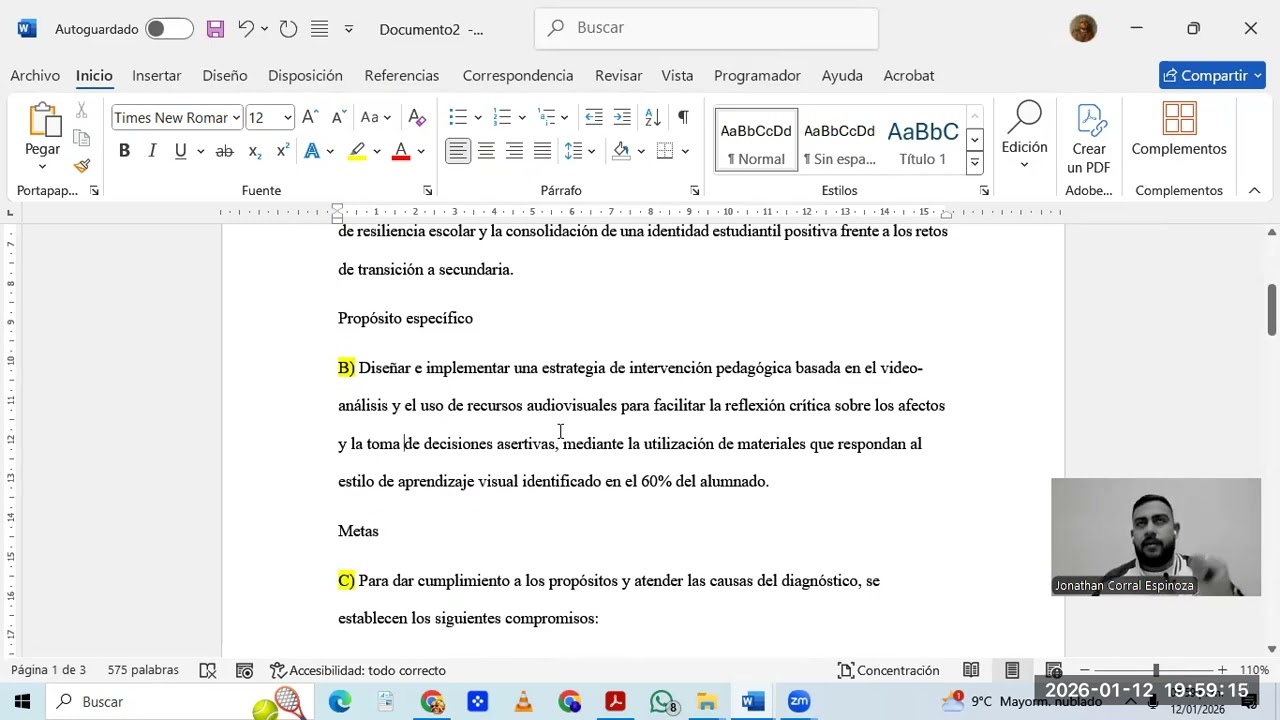Switch to the Insertar tab
The width and height of the screenshot is (1280, 720).
157,76
